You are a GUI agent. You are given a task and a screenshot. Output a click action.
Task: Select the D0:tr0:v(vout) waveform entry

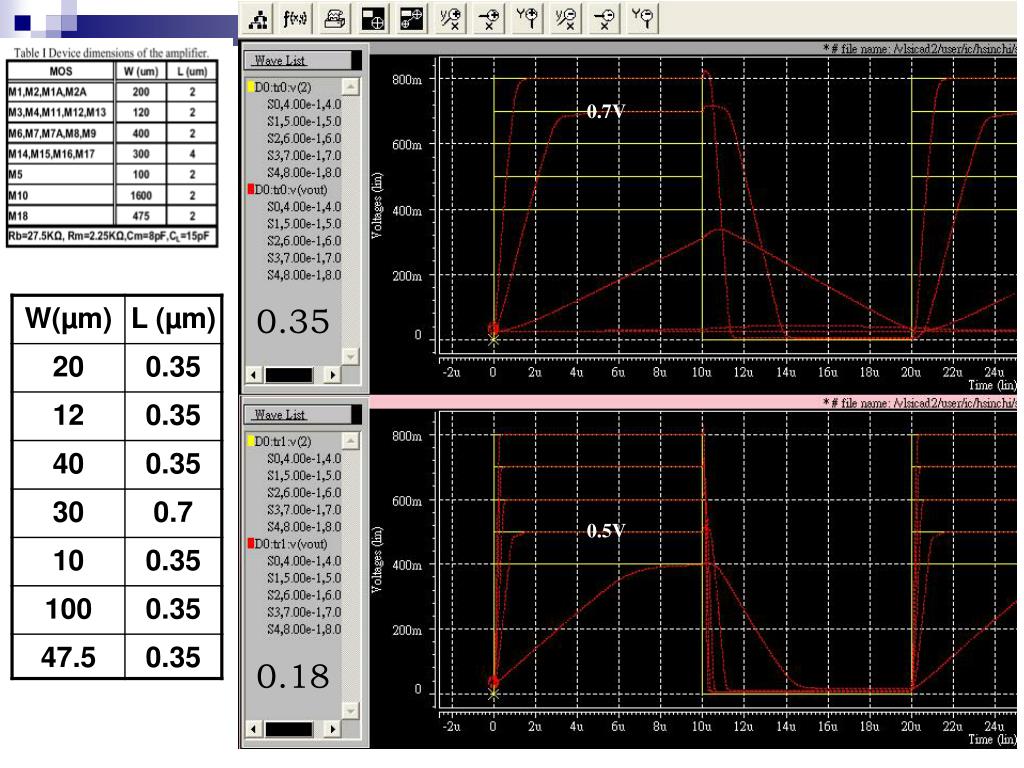click(291, 189)
